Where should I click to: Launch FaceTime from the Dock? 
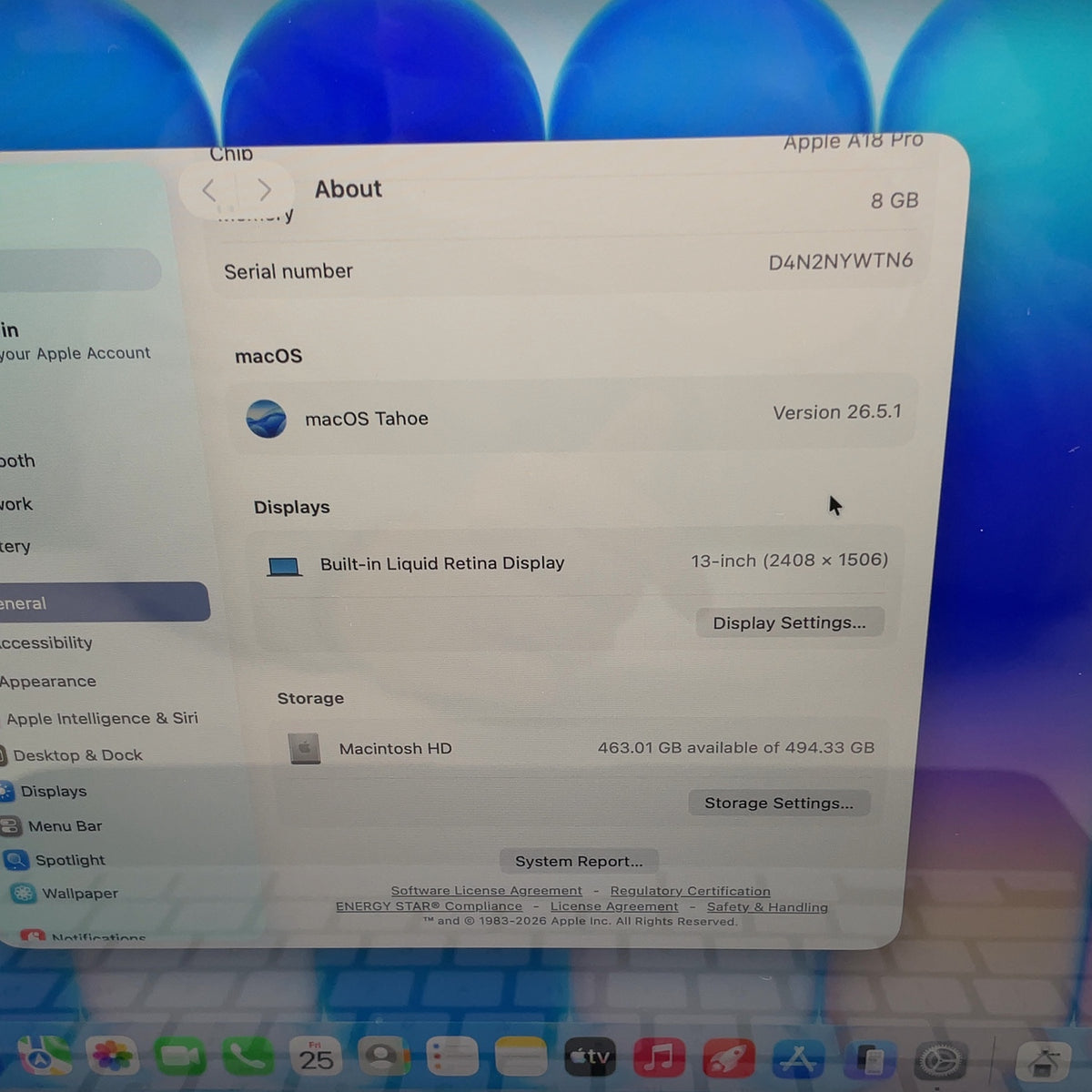tap(180, 1056)
